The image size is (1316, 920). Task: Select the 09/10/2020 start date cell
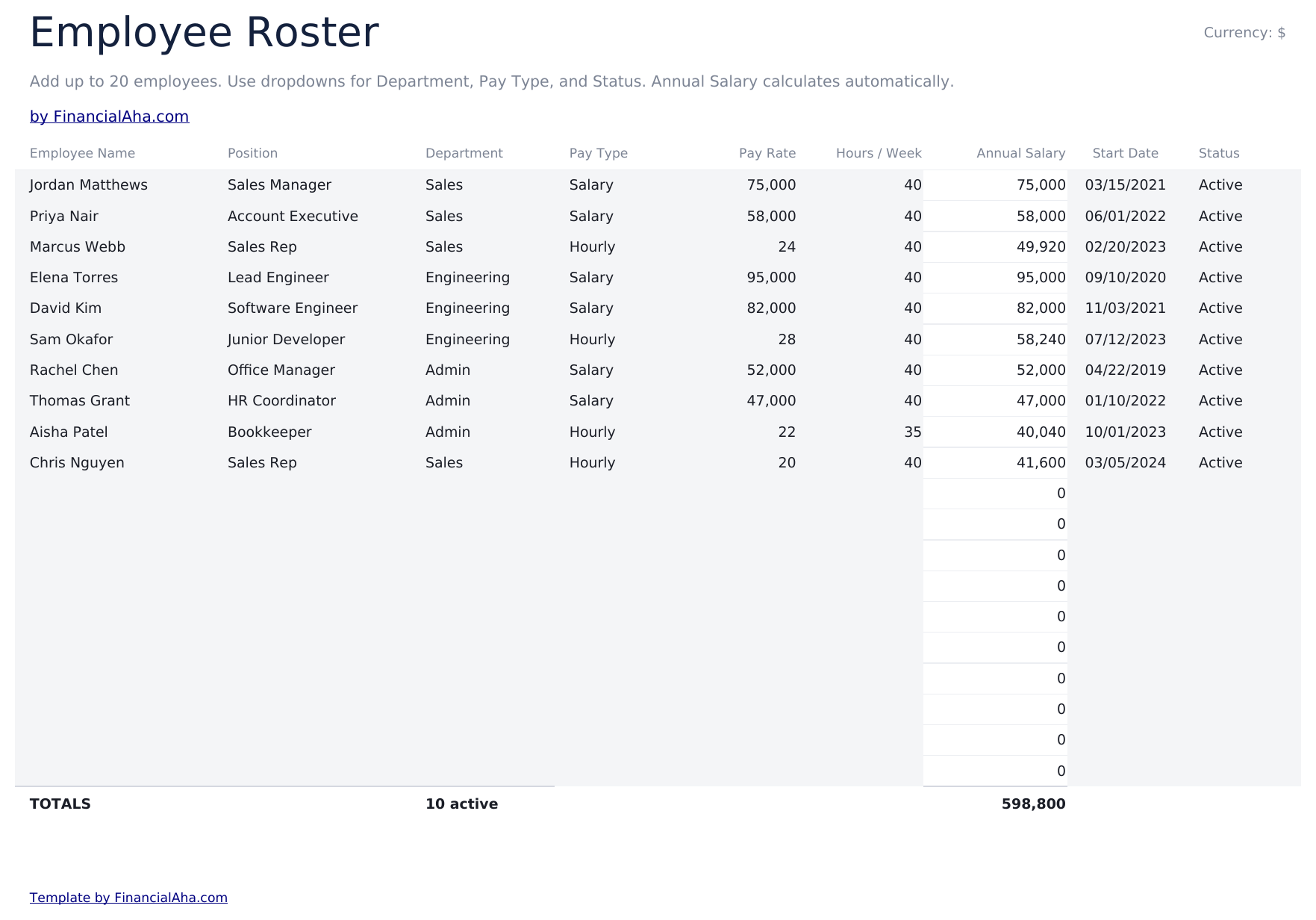(1126, 278)
